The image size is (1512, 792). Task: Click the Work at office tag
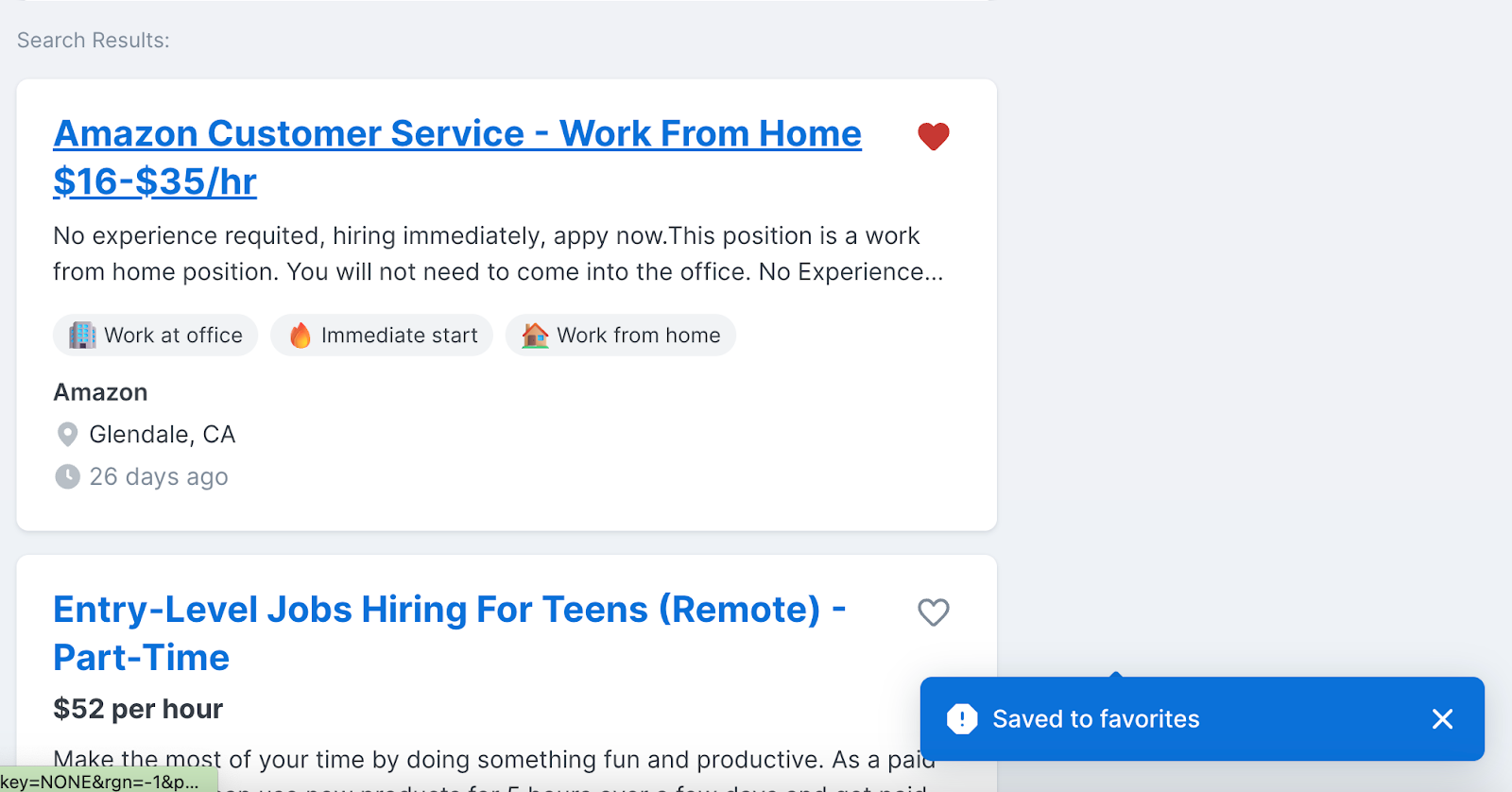point(156,336)
